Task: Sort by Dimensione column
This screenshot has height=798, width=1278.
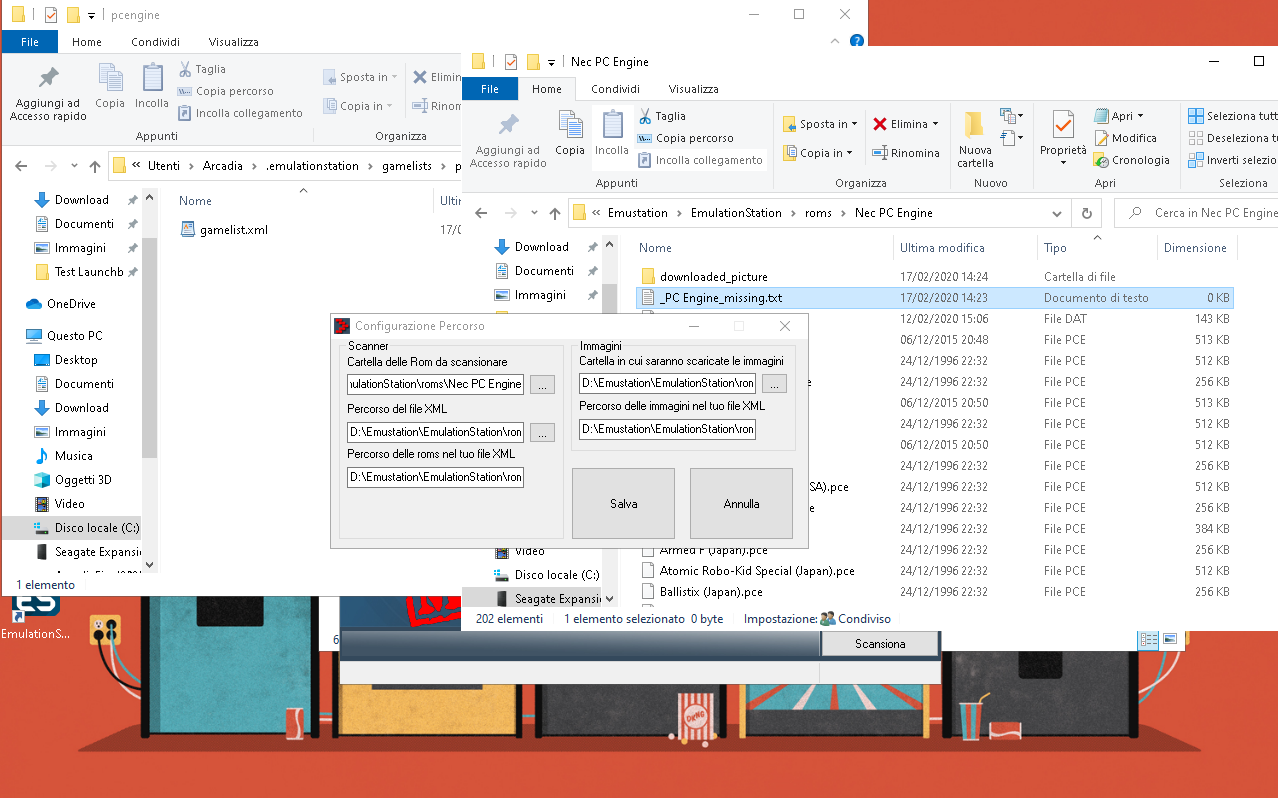Action: (1195, 248)
